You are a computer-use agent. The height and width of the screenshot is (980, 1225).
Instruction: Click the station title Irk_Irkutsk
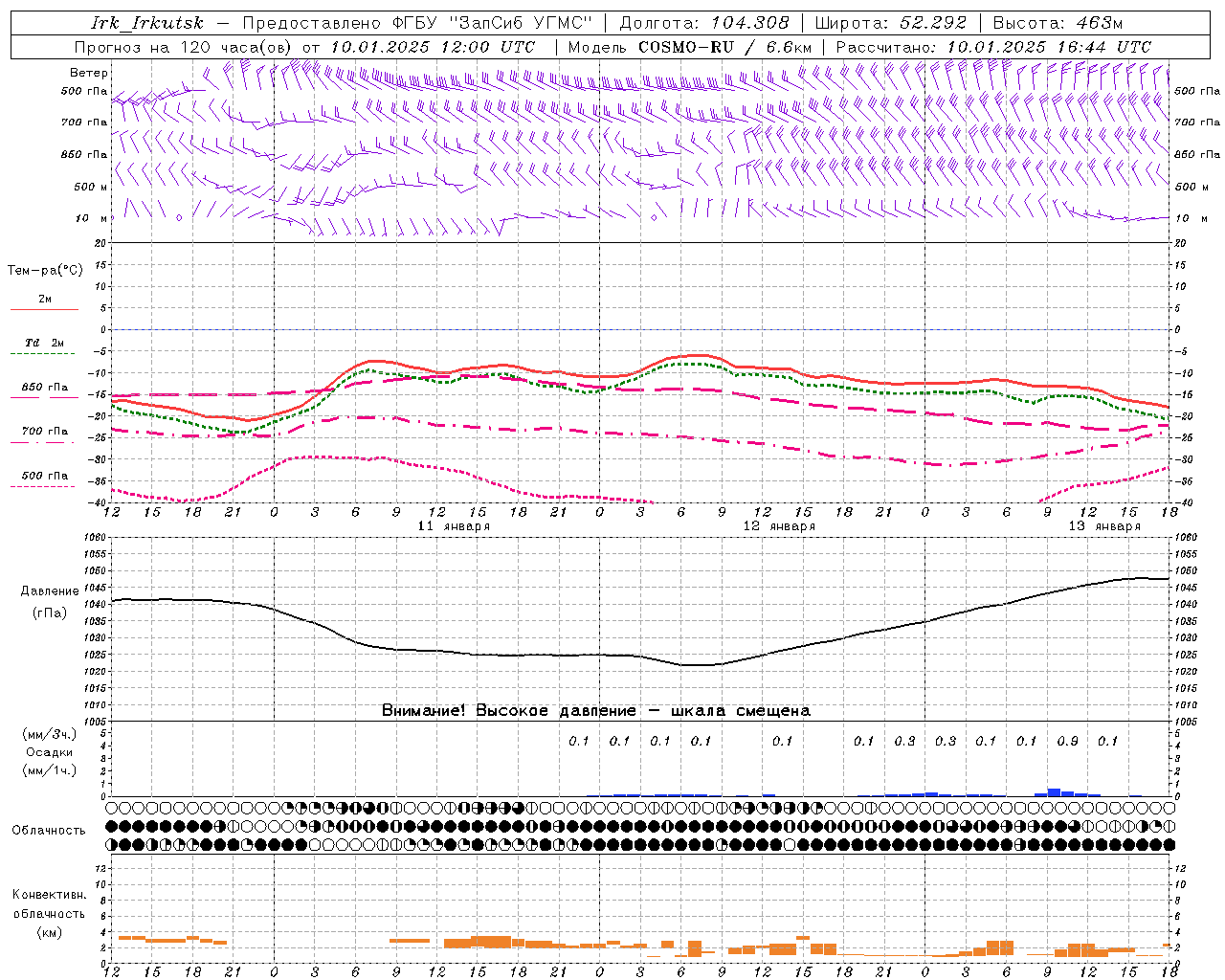147,23
